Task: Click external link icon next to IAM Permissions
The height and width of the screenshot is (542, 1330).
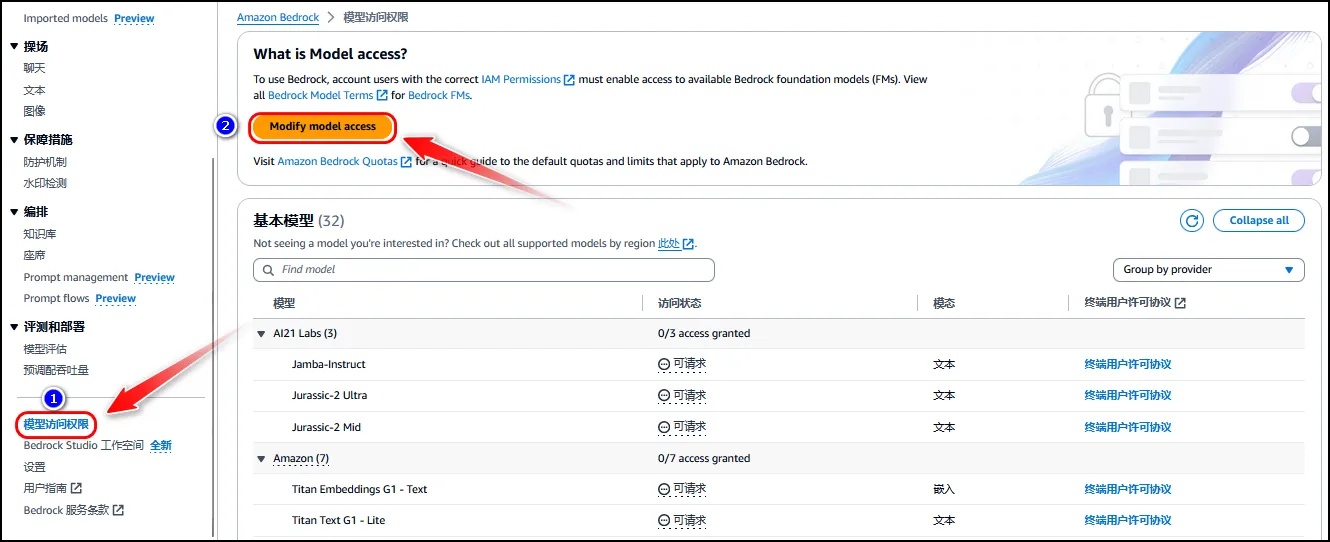Action: click(569, 80)
